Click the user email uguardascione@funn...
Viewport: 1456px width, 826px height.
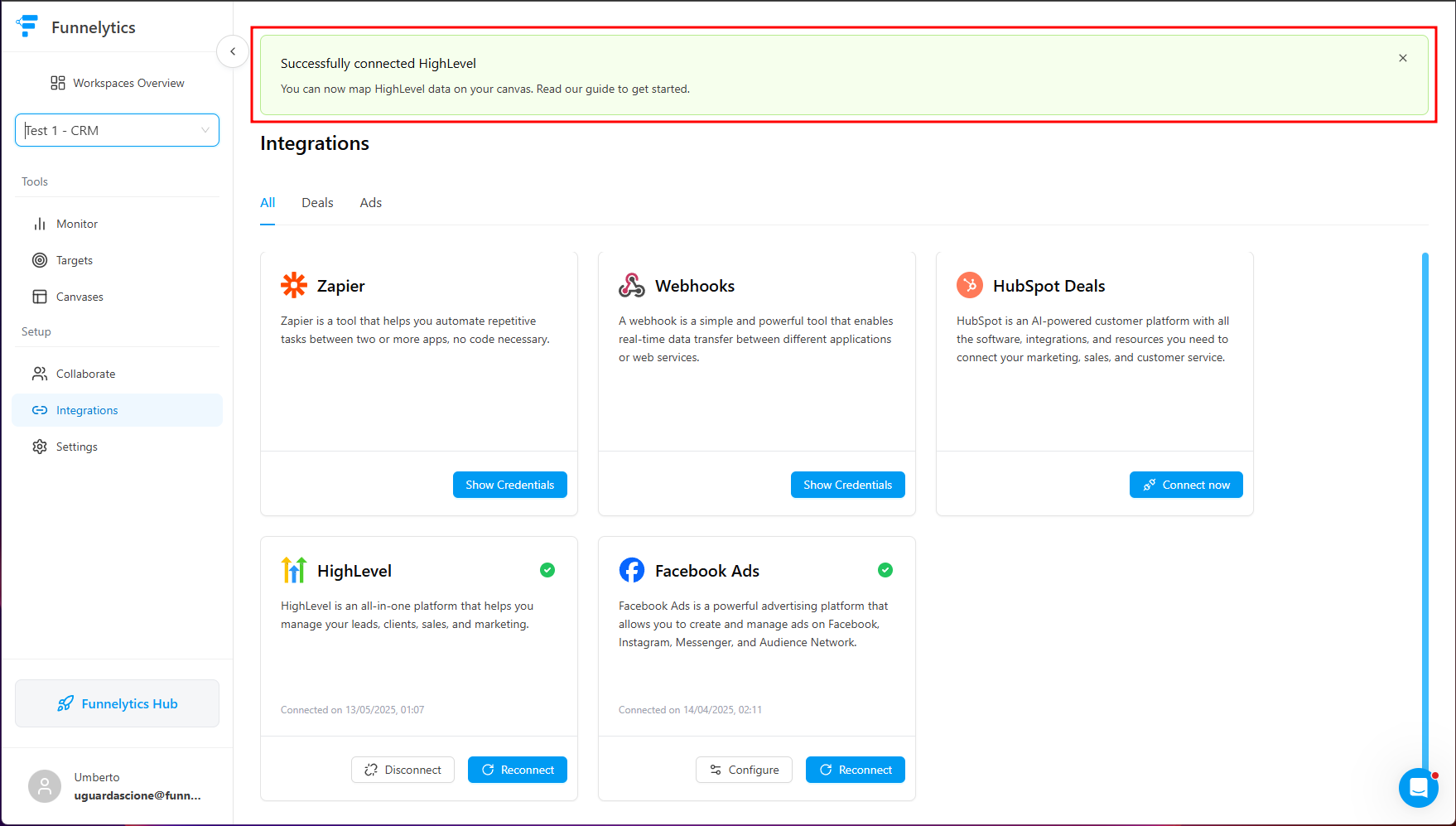click(137, 795)
